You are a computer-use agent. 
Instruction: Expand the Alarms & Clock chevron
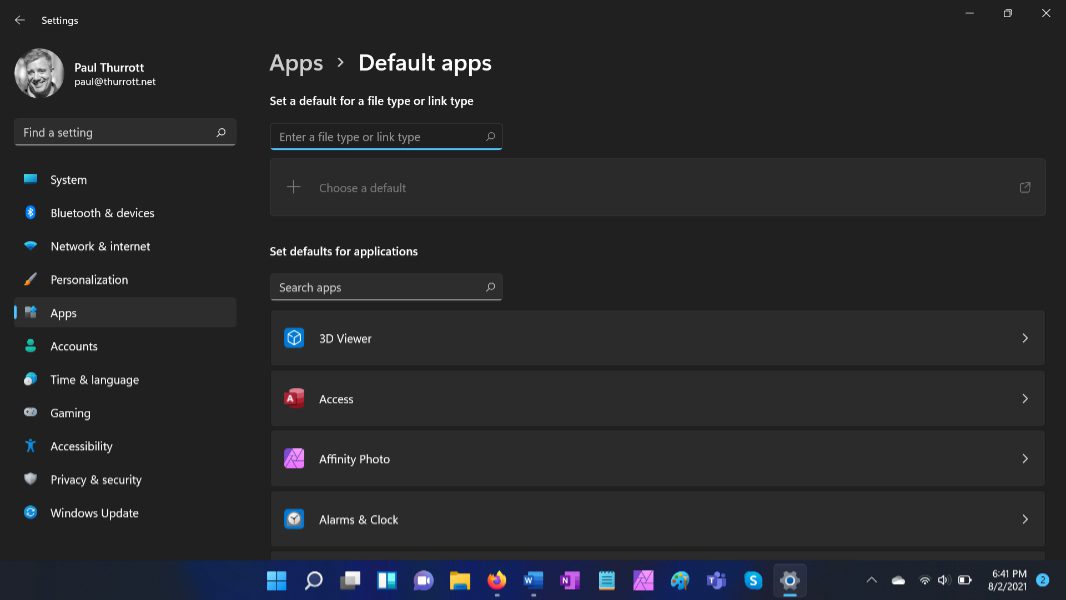coord(1025,519)
